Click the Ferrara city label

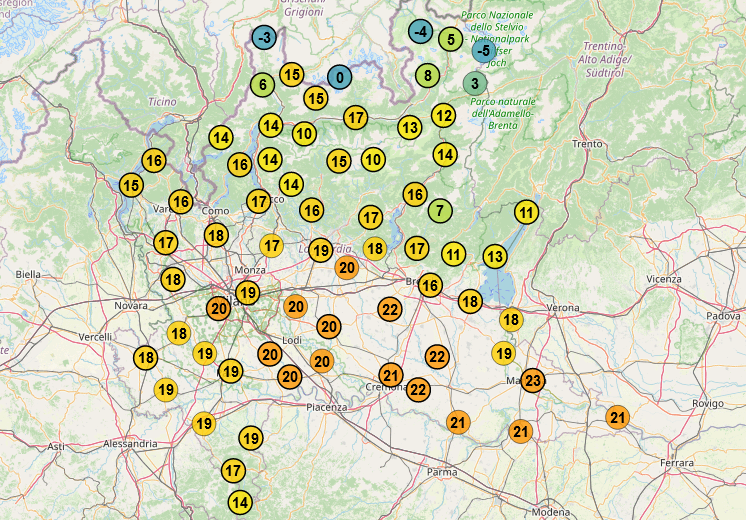(x=677, y=462)
